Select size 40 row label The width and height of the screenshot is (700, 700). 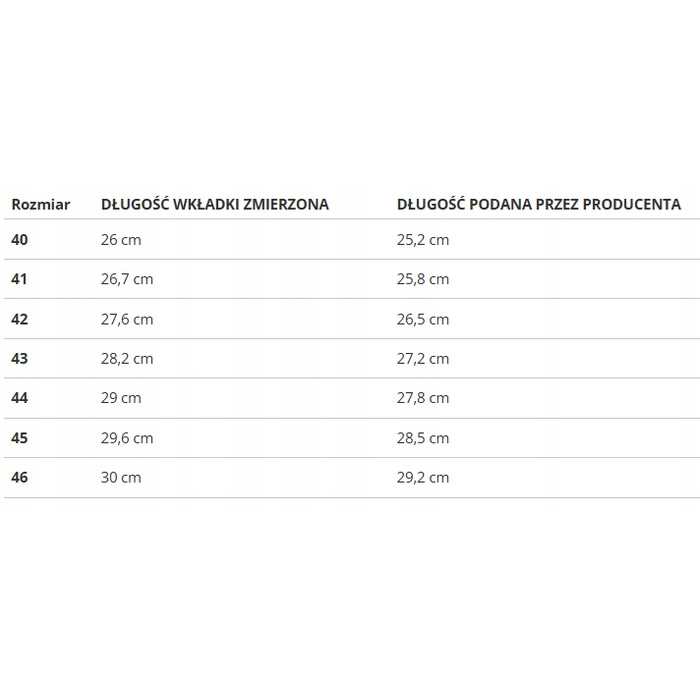click(x=20, y=240)
